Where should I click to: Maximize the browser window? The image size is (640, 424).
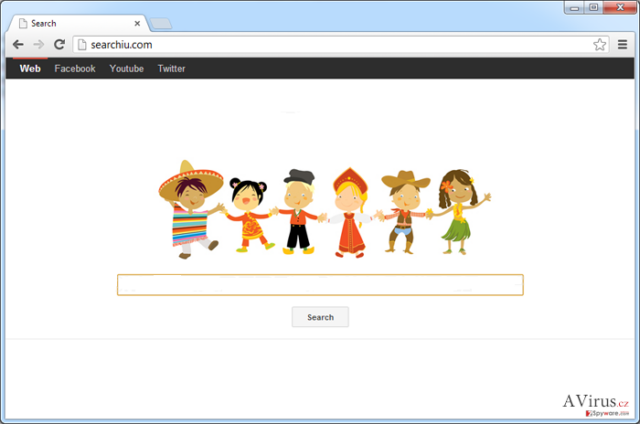[x=594, y=7]
